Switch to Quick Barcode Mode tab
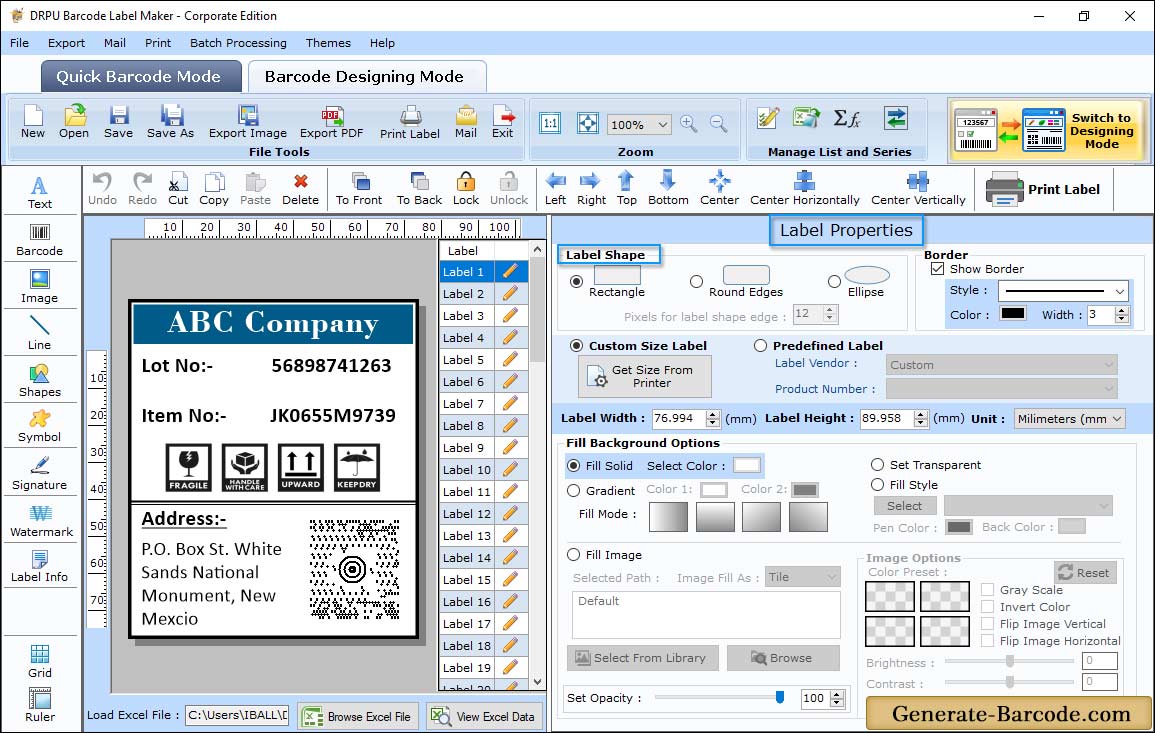This screenshot has width=1155, height=733. pos(140,77)
